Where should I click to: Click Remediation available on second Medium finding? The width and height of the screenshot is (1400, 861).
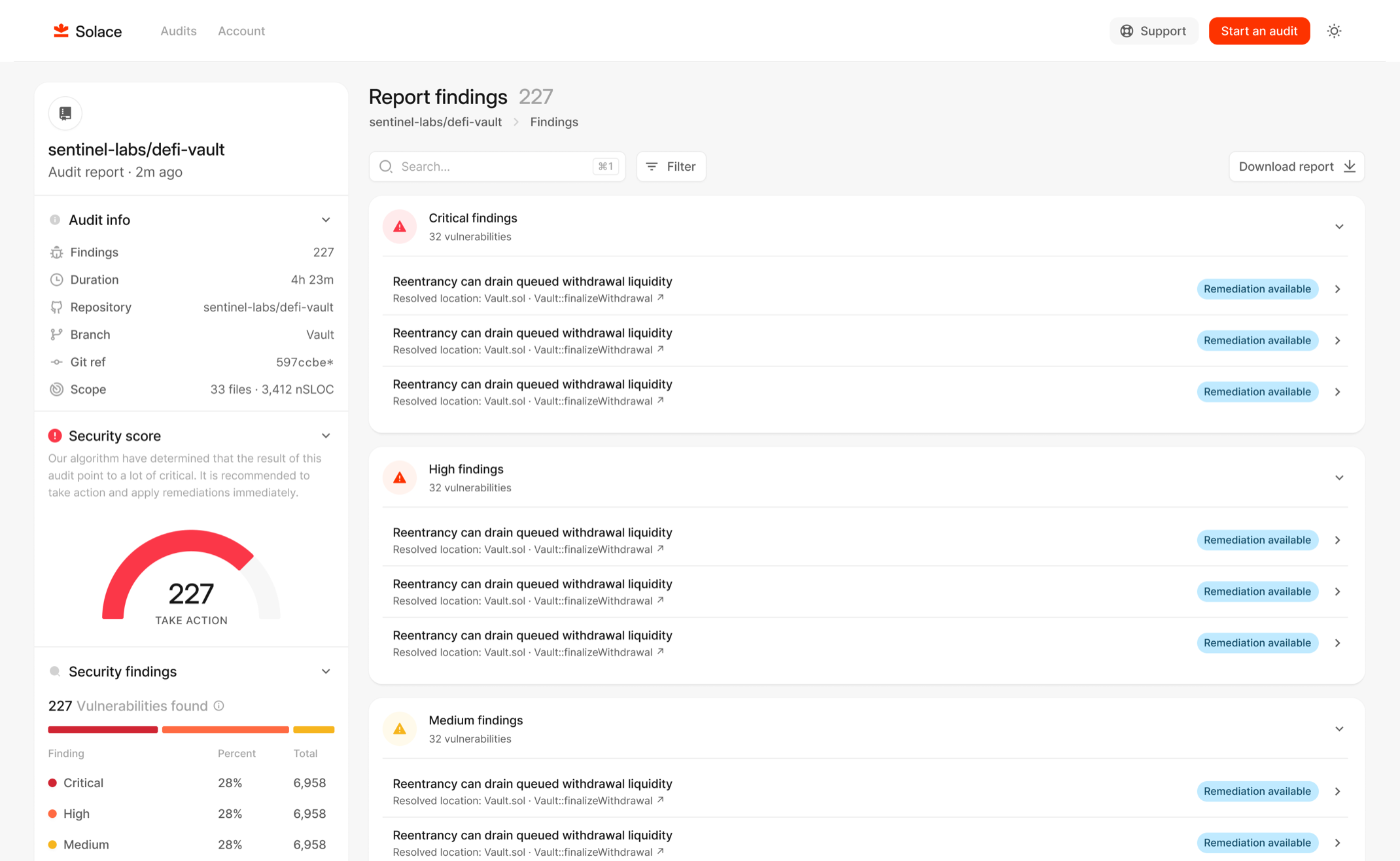pyautogui.click(x=1257, y=843)
